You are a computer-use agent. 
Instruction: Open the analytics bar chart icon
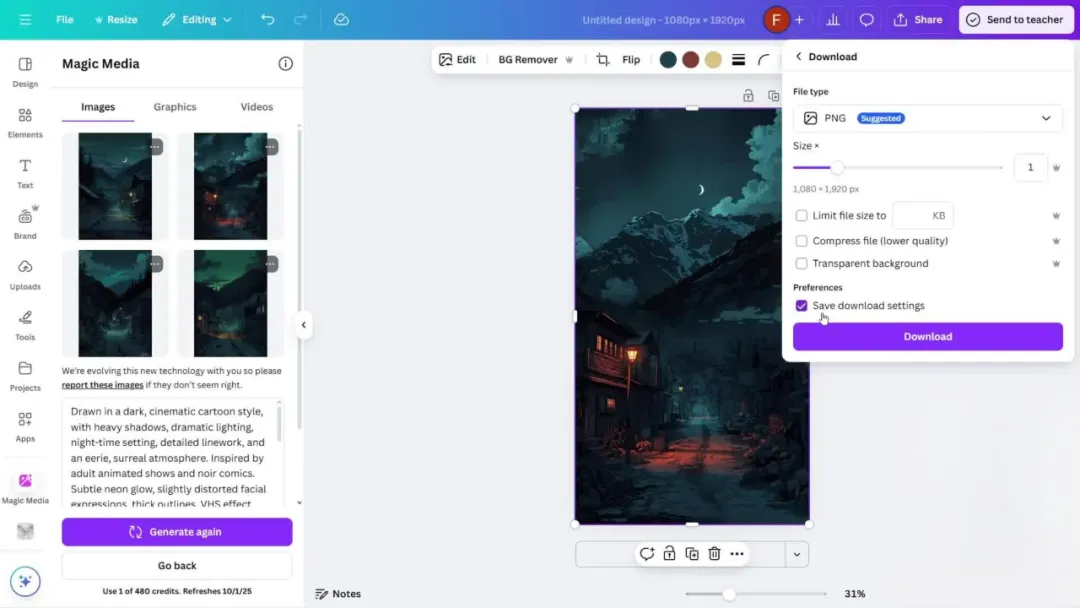tap(832, 20)
